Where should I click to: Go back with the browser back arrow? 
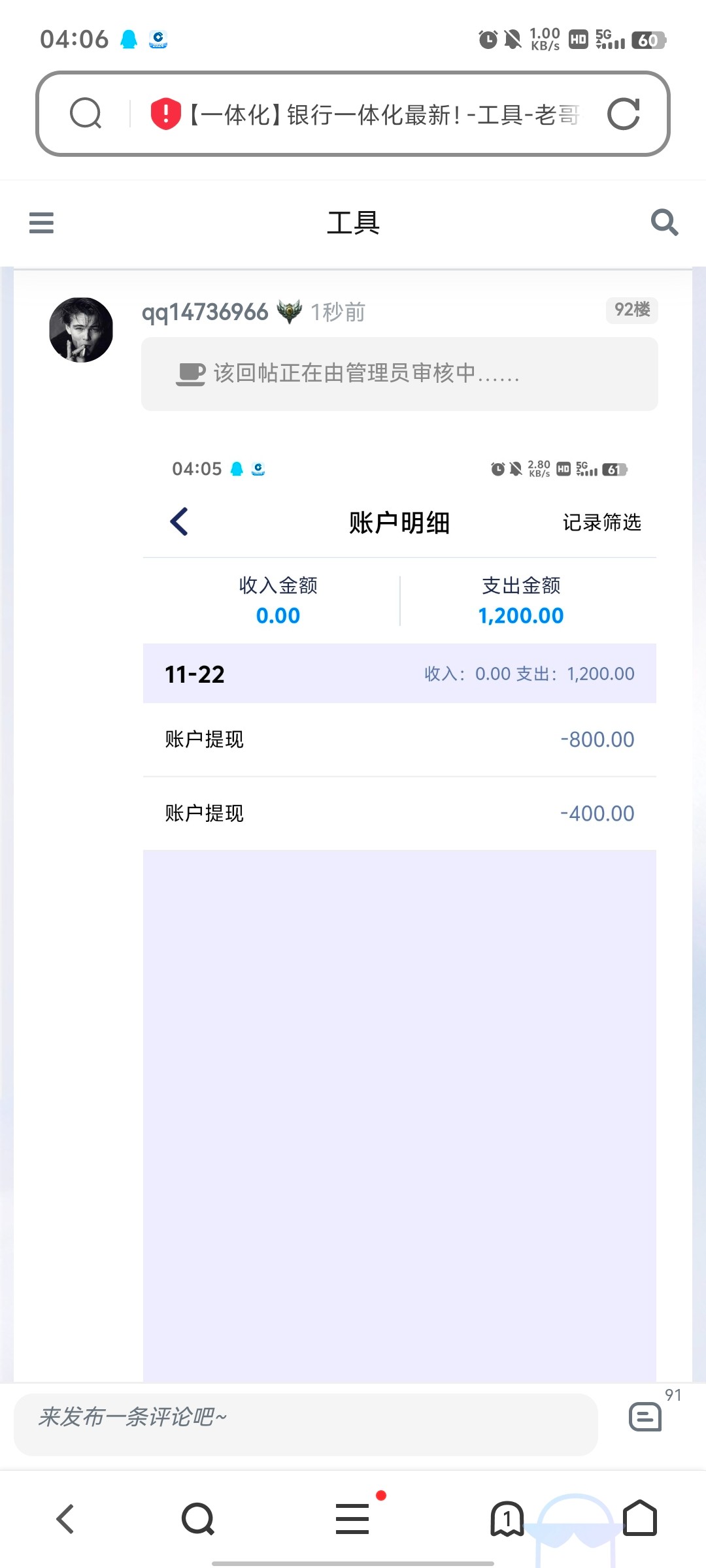[x=65, y=1518]
